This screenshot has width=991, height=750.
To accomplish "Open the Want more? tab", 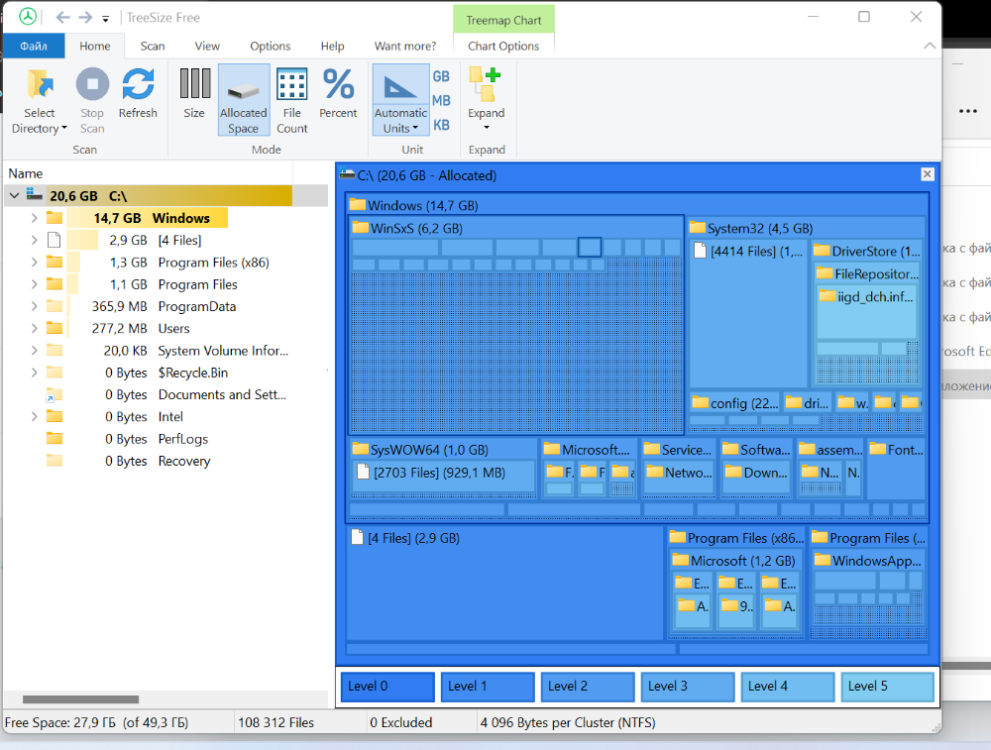I will [405, 46].
